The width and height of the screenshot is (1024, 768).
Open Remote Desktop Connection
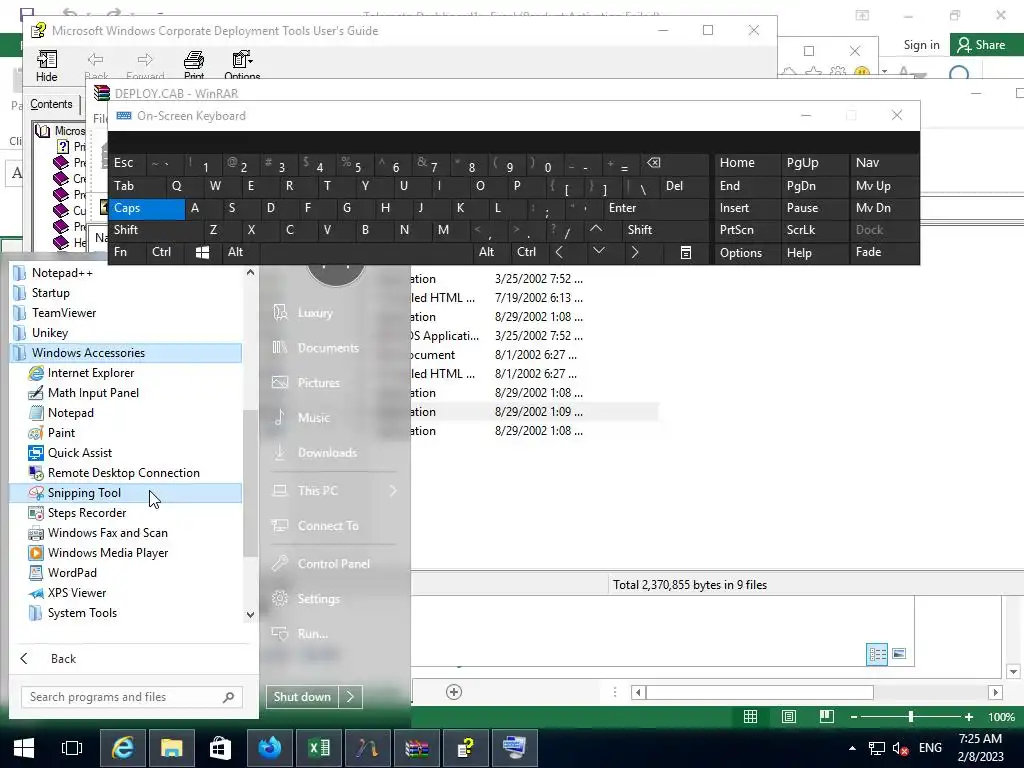125,473
